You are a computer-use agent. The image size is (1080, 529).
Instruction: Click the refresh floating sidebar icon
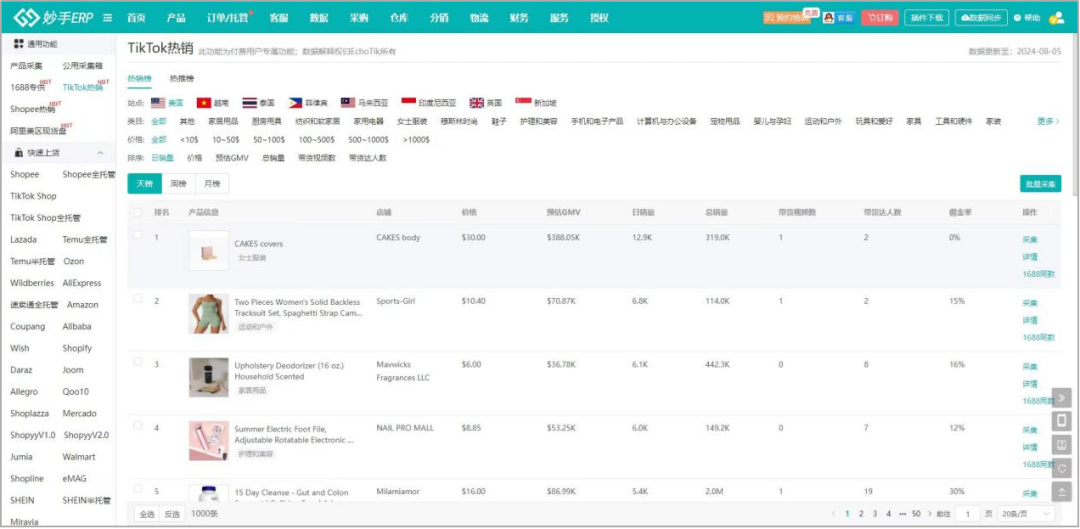tap(1061, 468)
